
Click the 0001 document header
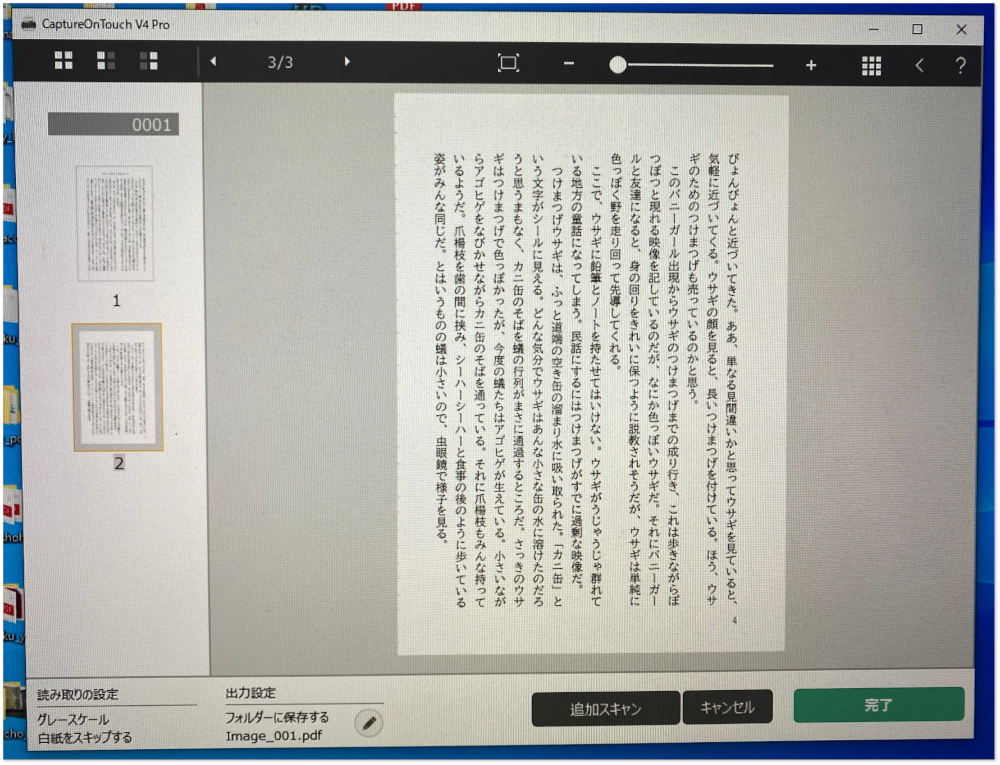113,124
